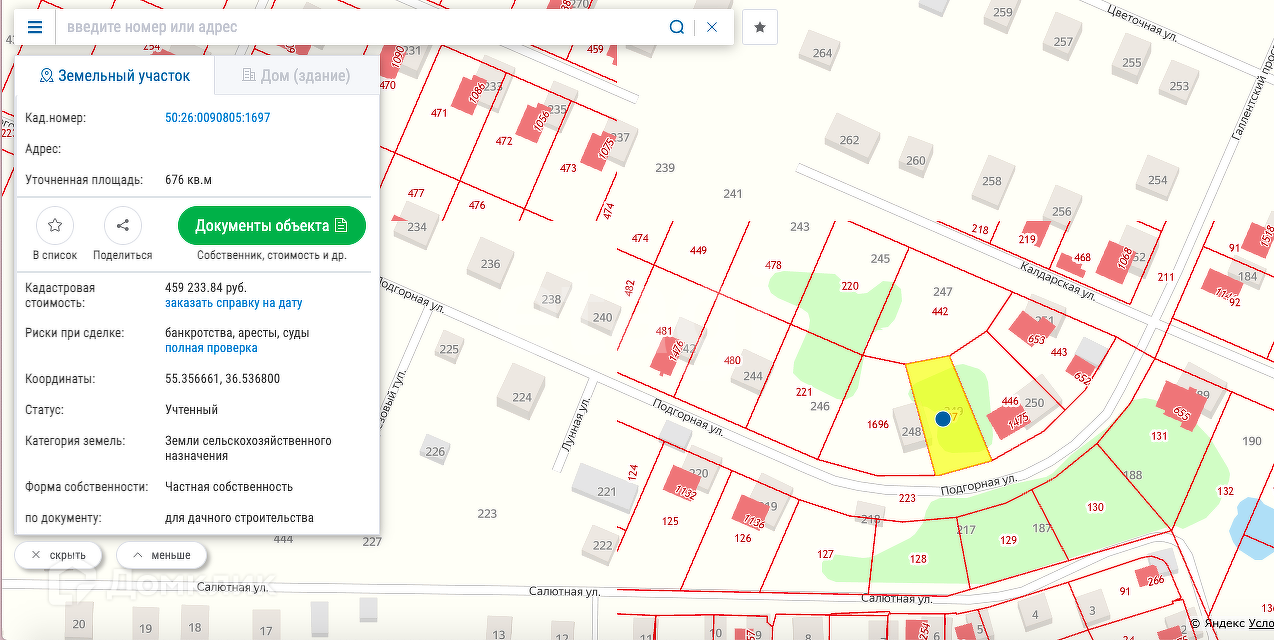
Task: Click parcel label 449 on map
Action: pos(698,250)
